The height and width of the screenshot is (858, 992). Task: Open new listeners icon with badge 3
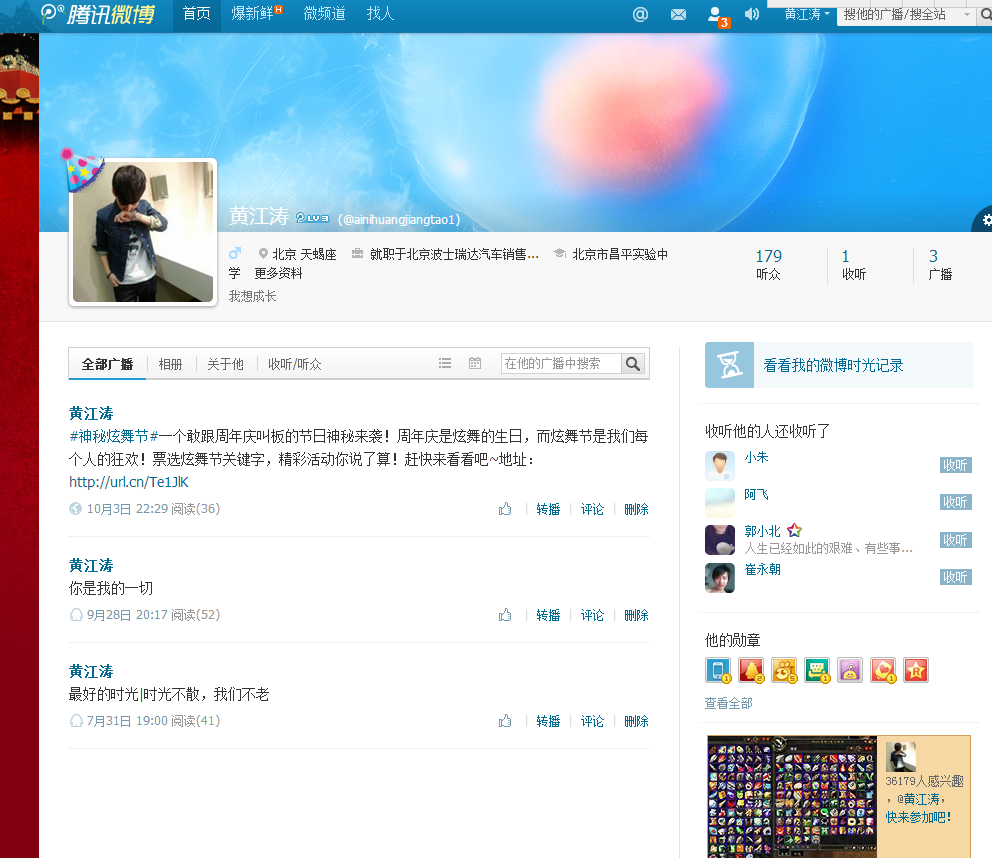pyautogui.click(x=717, y=16)
